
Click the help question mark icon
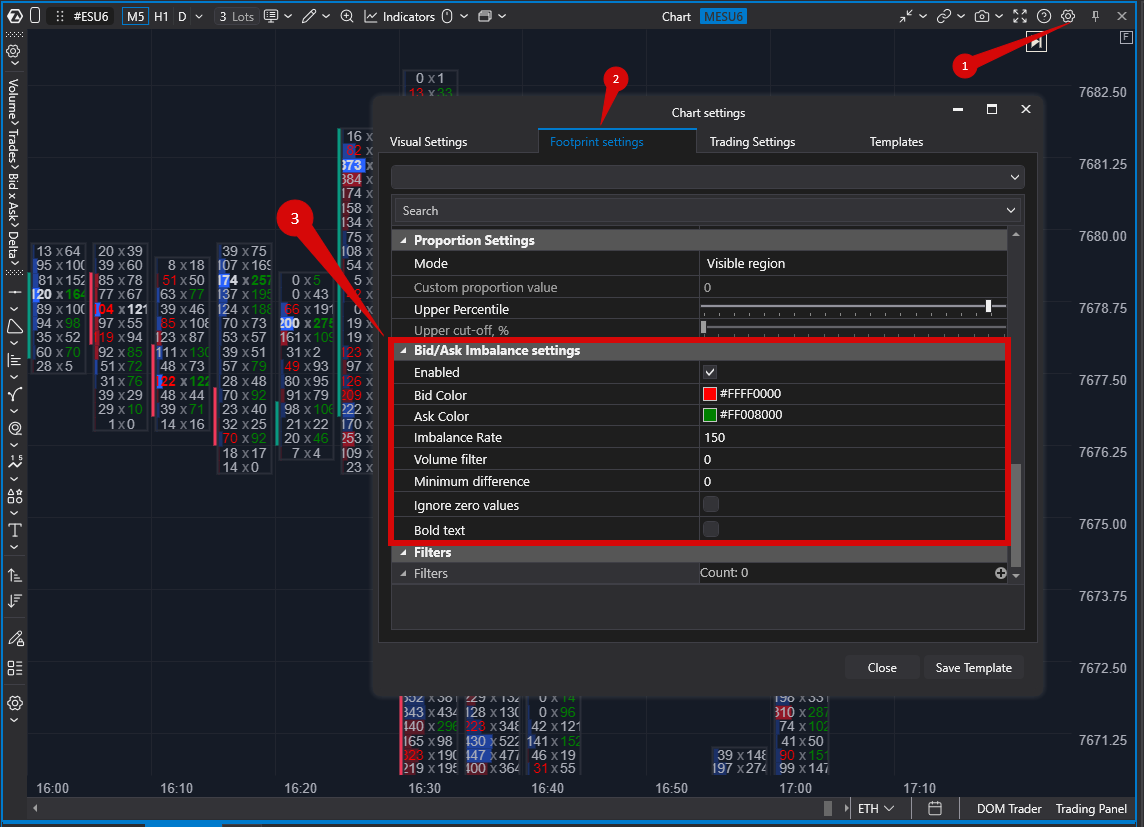click(x=1044, y=16)
